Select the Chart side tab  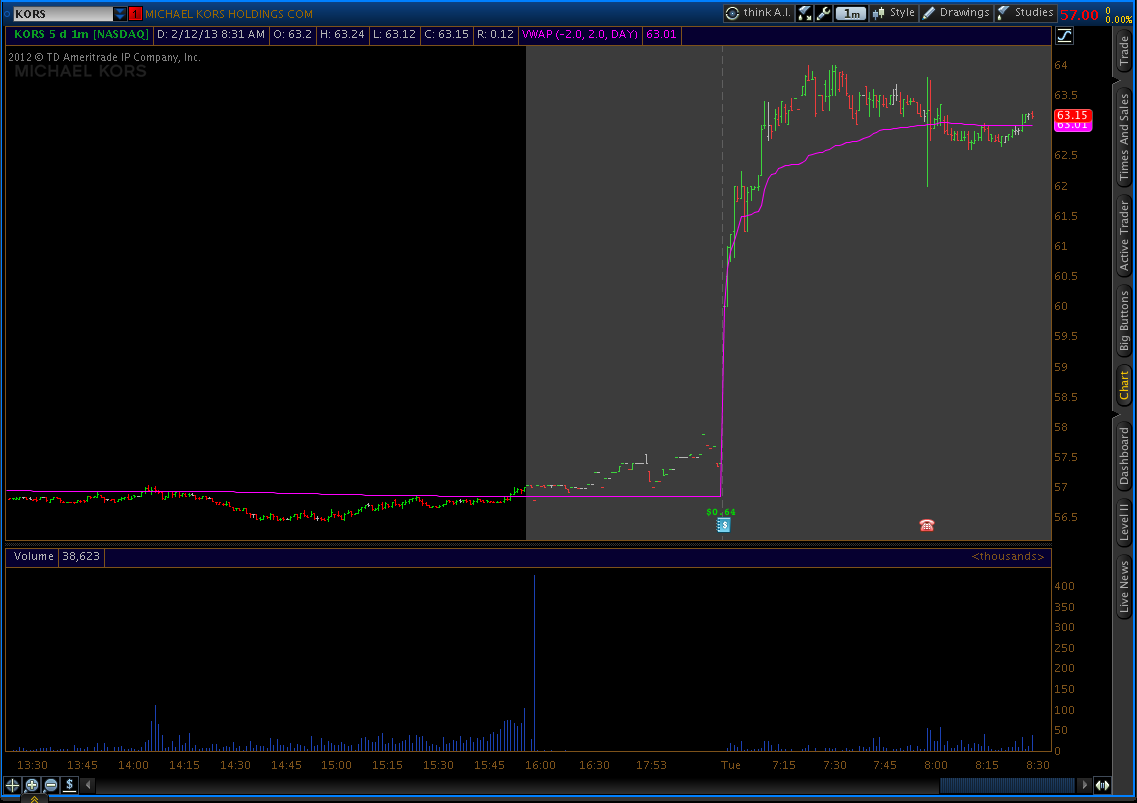(1124, 385)
